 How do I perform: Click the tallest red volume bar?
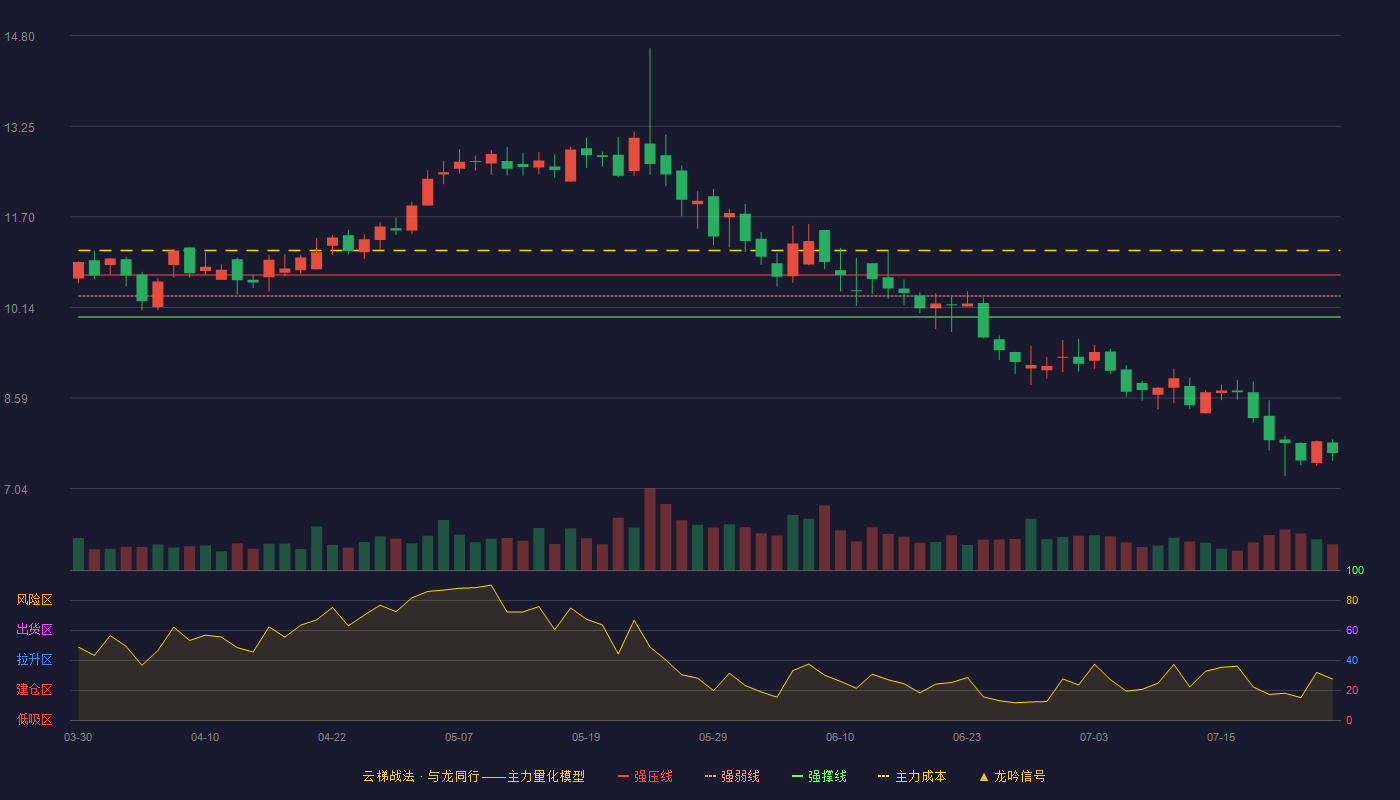pos(650,529)
